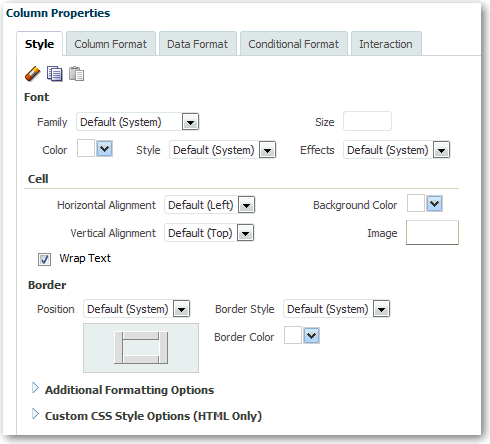Switch to the Column Format tab

pyautogui.click(x=111, y=44)
